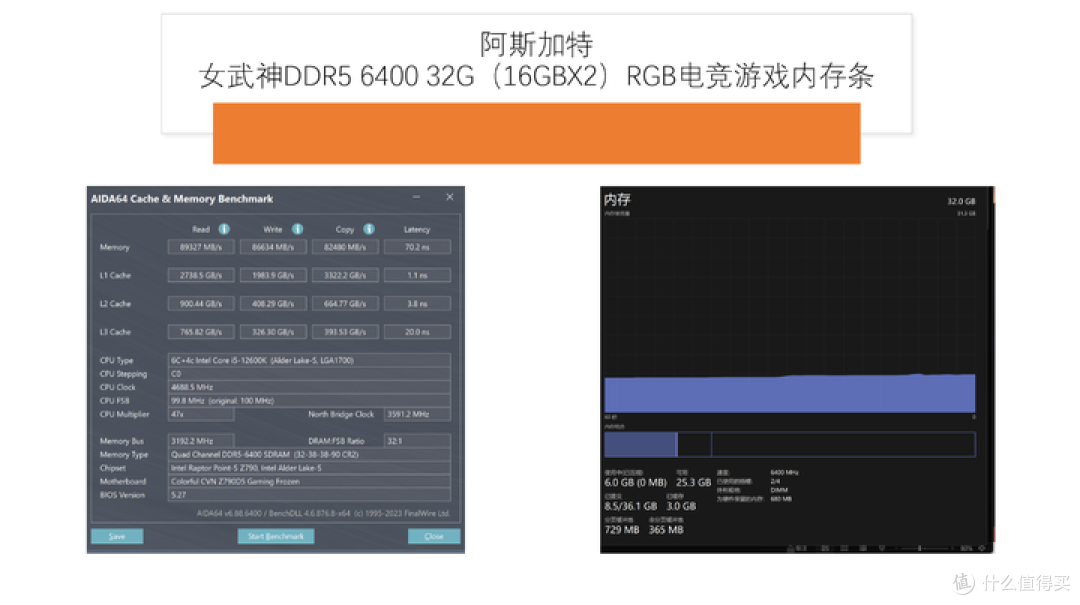Image resolution: width=1080 pixels, height=605 pixels.
Task: Click the DIMM form factor value
Action: pyautogui.click(x=778, y=490)
